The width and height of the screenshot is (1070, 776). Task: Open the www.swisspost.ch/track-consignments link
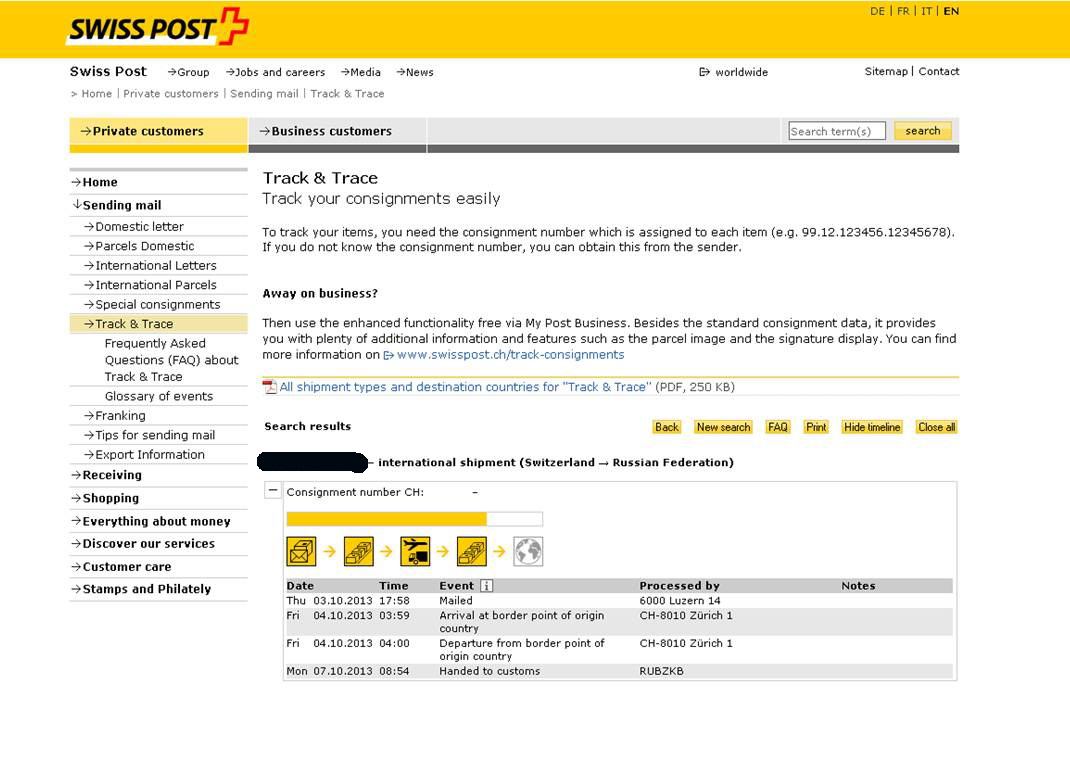pos(510,355)
